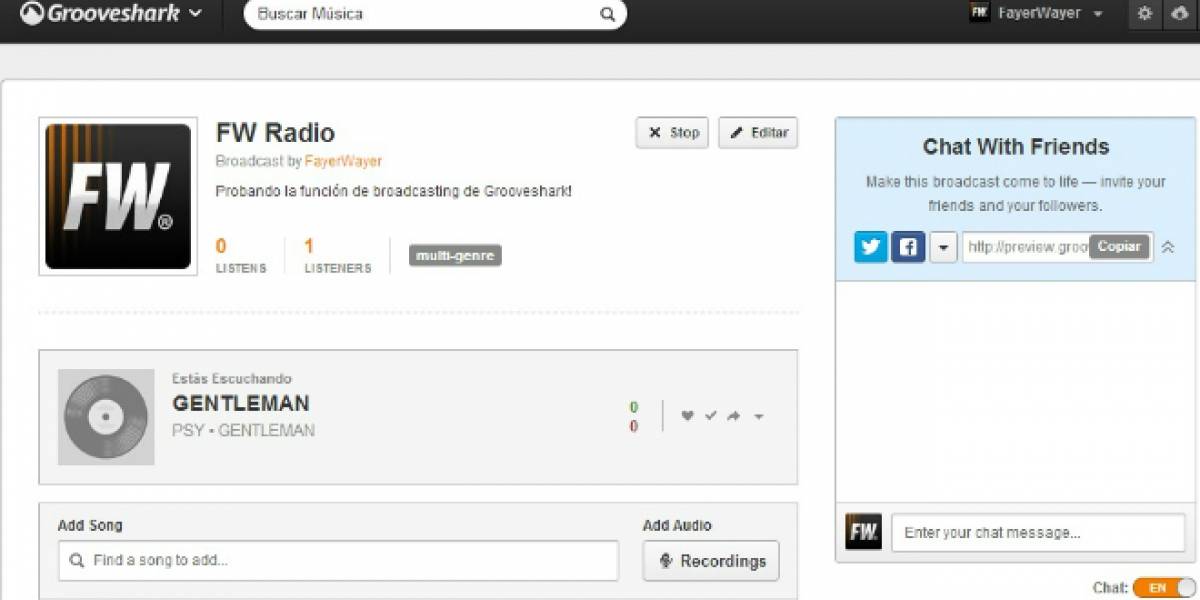Click the LISTENS count
The width and height of the screenshot is (1200, 600).
point(221,246)
